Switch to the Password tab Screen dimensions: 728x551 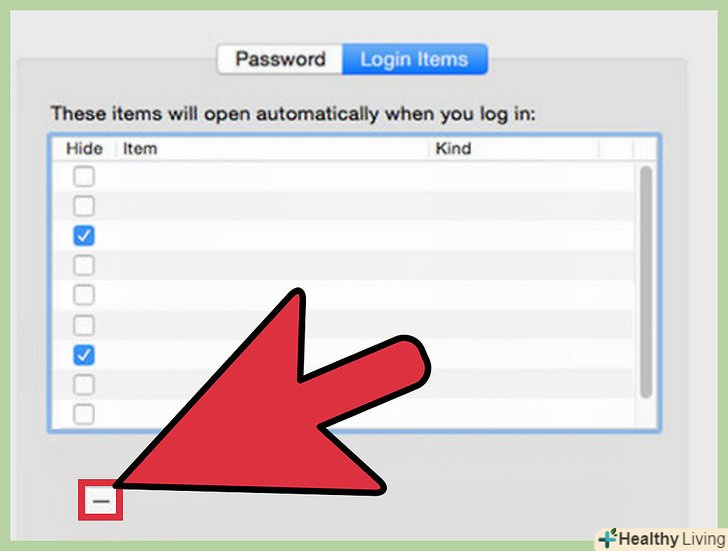[280, 59]
